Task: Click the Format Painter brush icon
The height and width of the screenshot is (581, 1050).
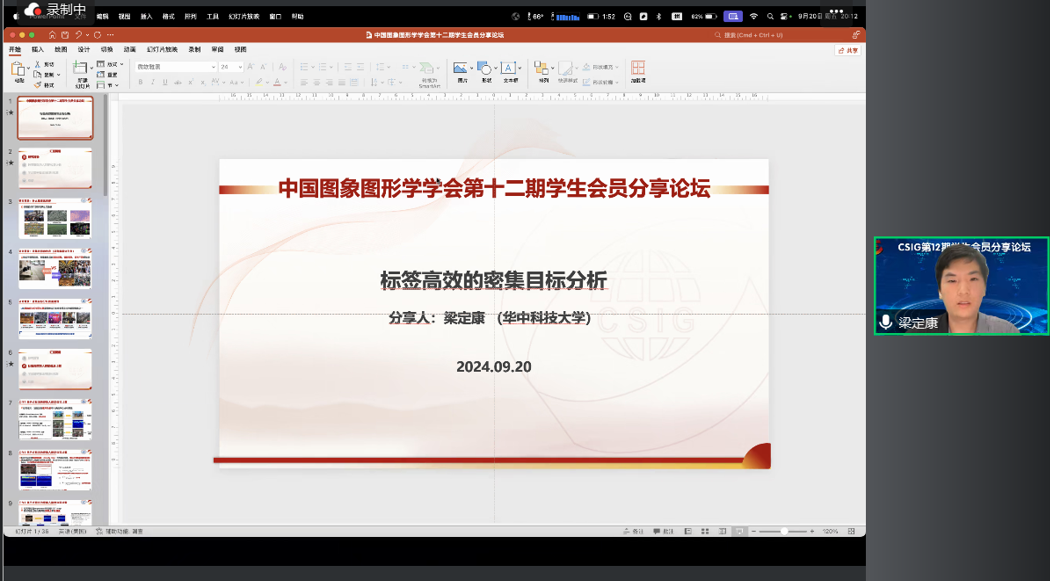Action: (x=38, y=85)
